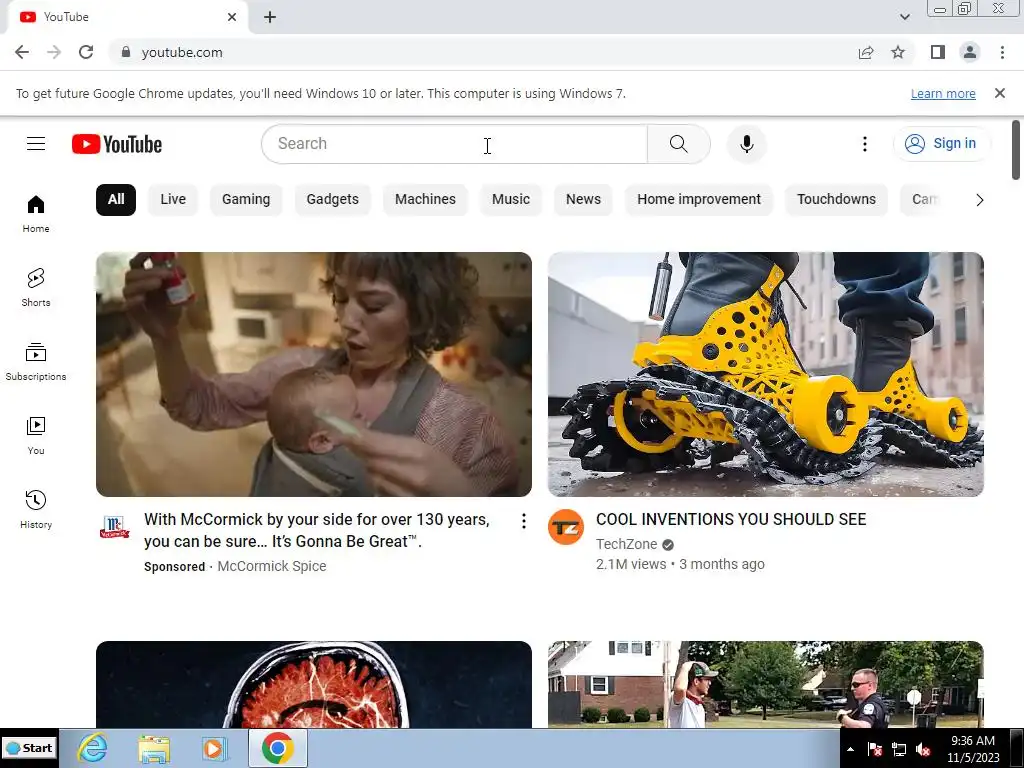Click the YouTube search input field
Screen dimensions: 1024x768
tap(455, 144)
